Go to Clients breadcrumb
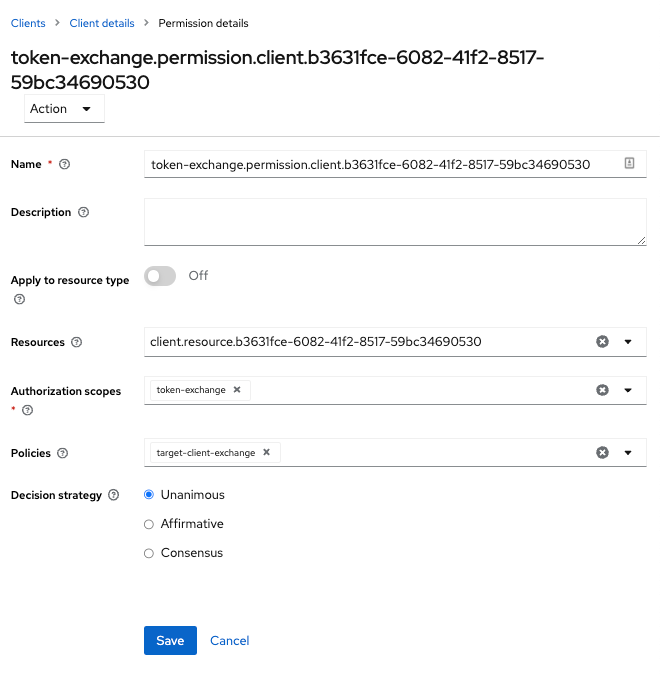Image resolution: width=660 pixels, height=674 pixels. [x=28, y=23]
